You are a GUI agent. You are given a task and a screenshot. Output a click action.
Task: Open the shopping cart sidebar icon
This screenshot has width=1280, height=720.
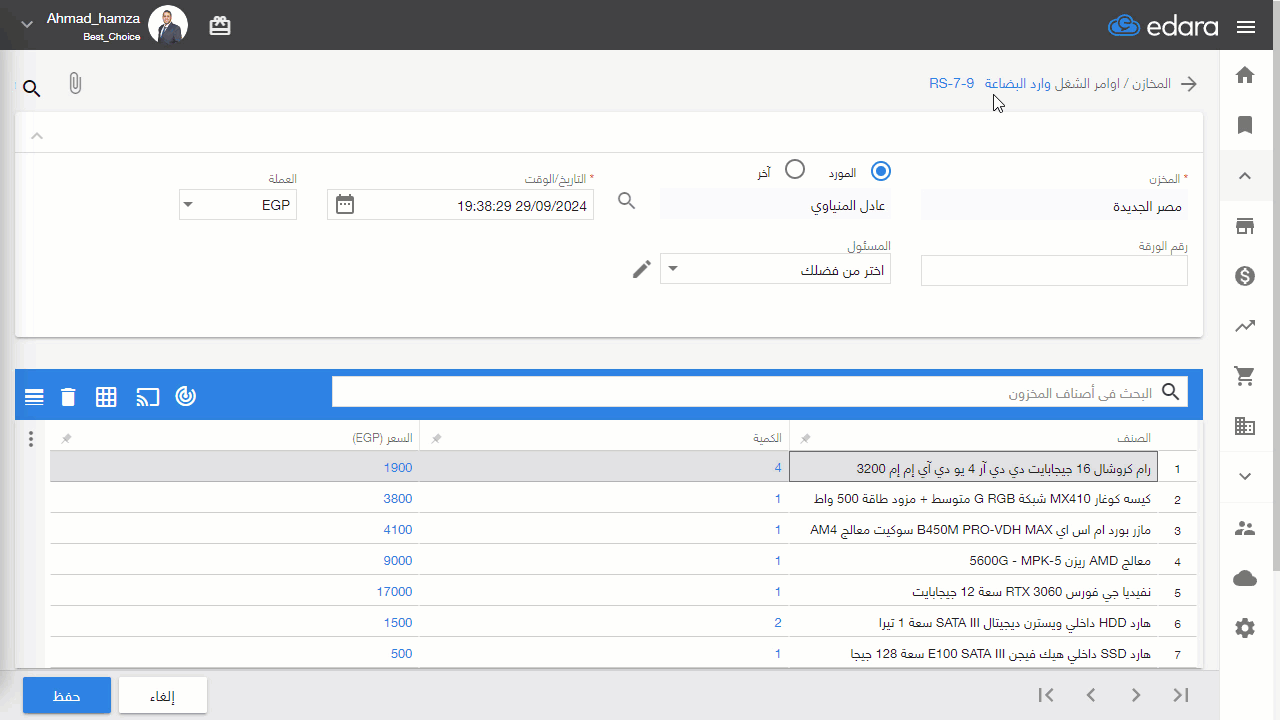click(1245, 376)
